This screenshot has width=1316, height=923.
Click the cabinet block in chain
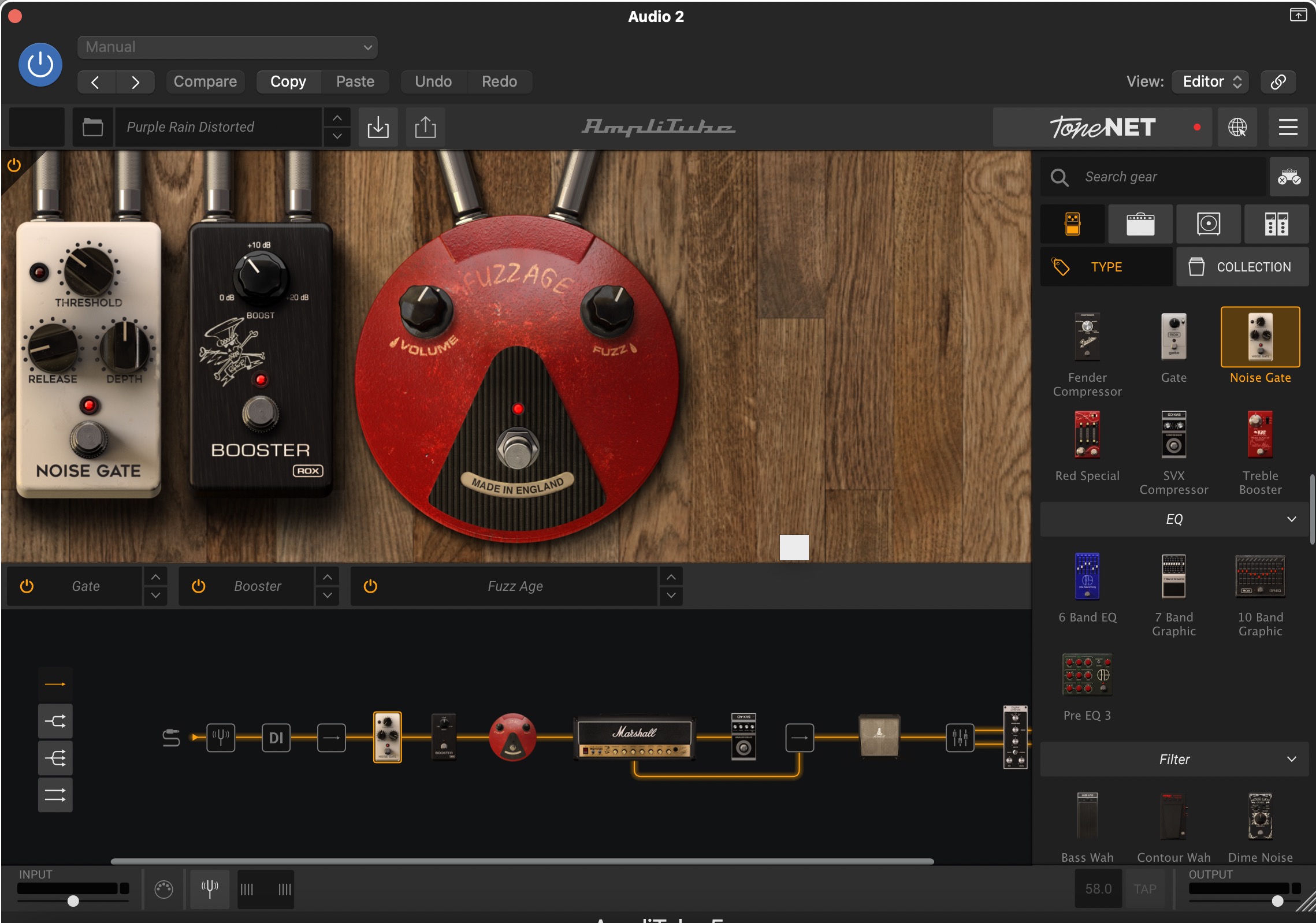click(879, 736)
